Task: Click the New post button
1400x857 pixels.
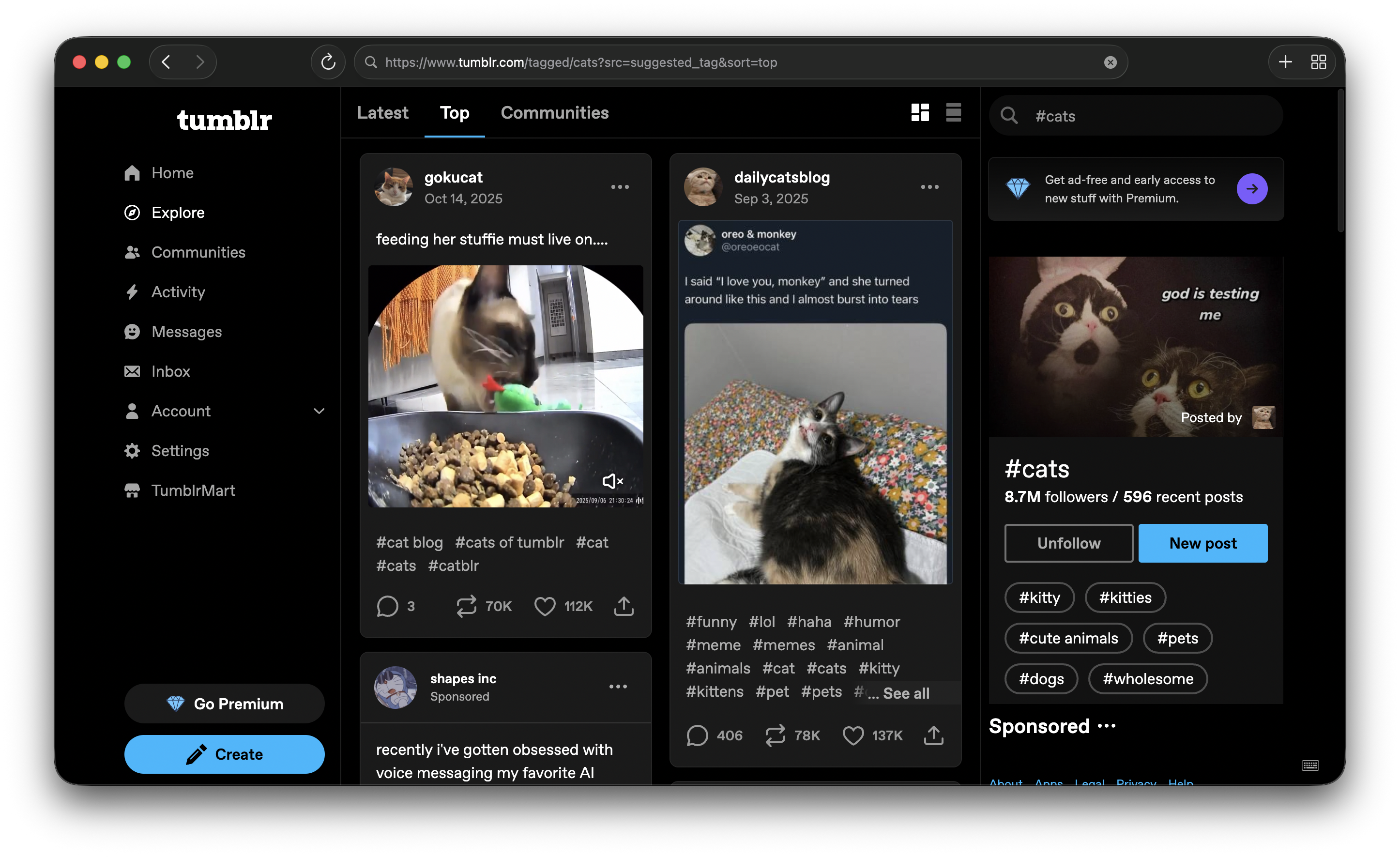Action: coord(1202,543)
